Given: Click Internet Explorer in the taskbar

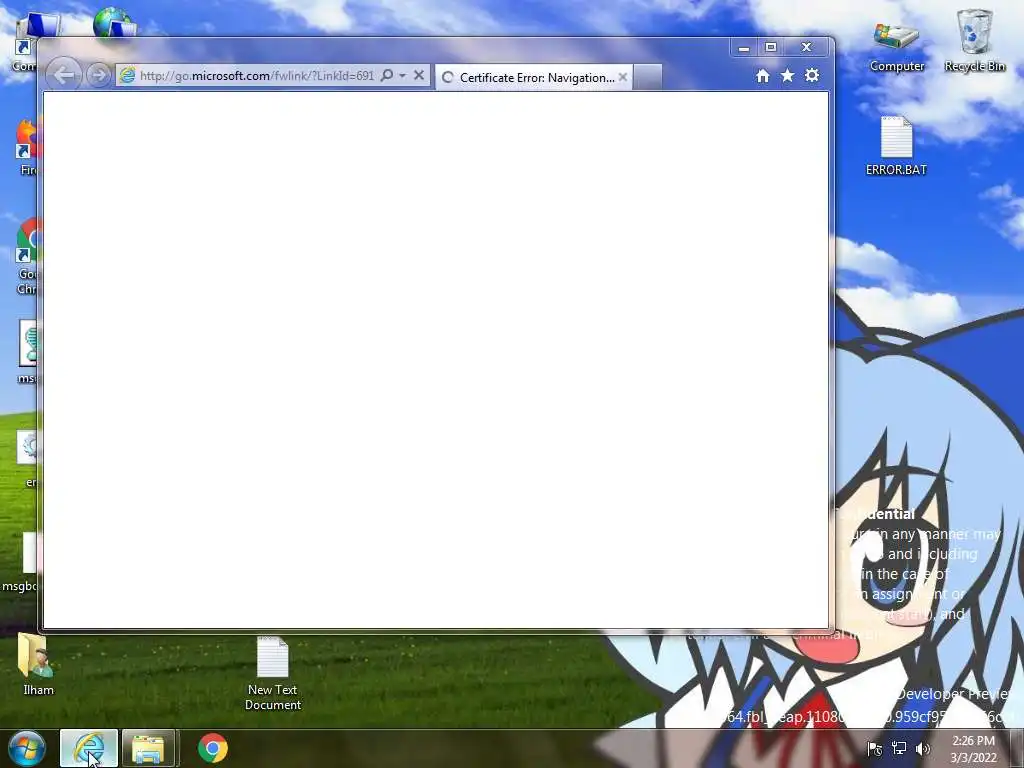Looking at the screenshot, I should click(89, 748).
